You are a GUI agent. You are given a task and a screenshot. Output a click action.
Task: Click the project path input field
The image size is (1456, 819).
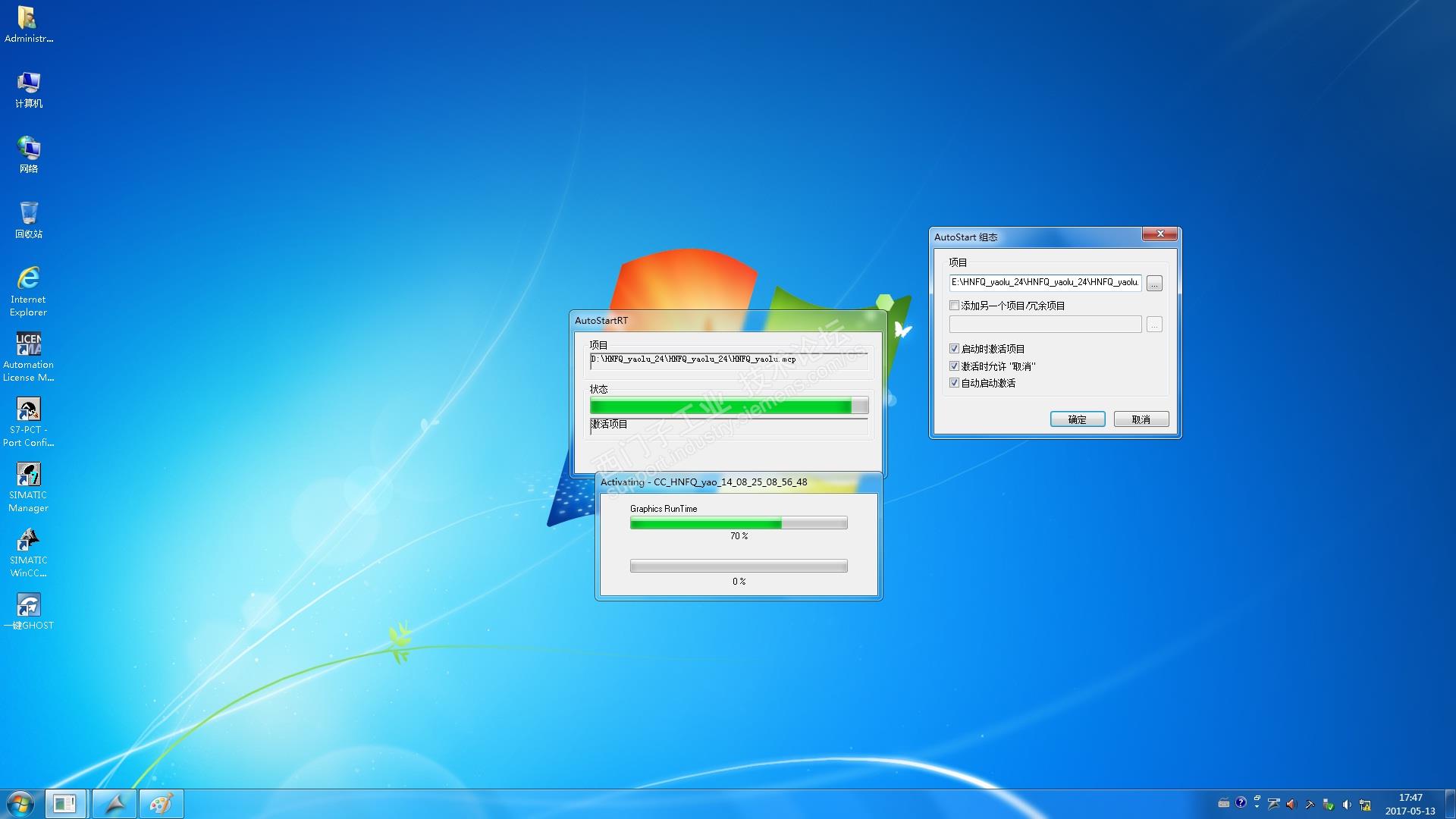(1045, 282)
